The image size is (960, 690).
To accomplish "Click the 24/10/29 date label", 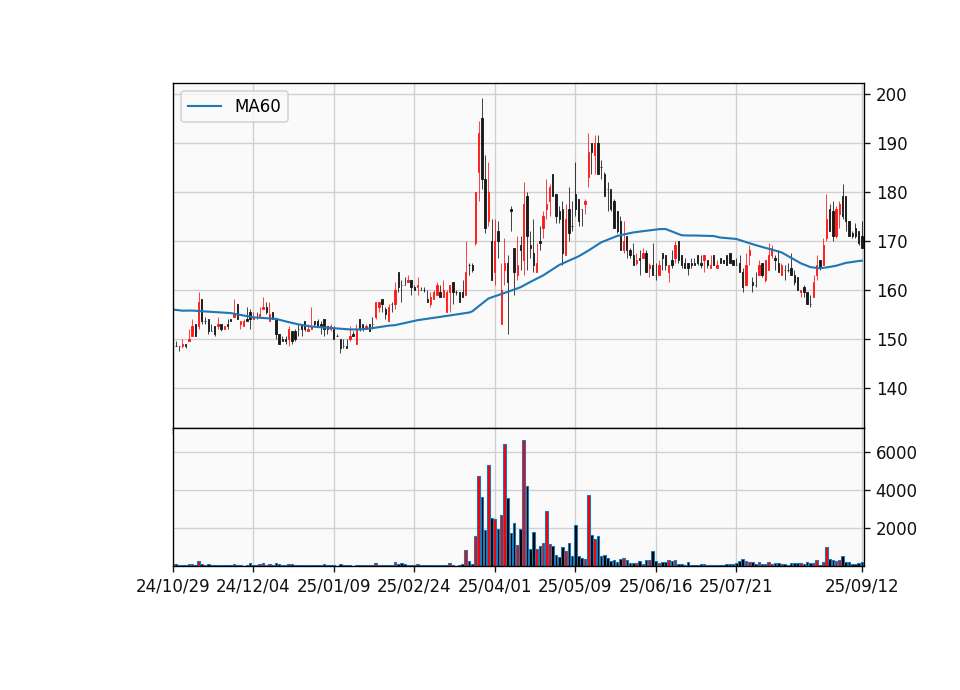I will pos(173,586).
